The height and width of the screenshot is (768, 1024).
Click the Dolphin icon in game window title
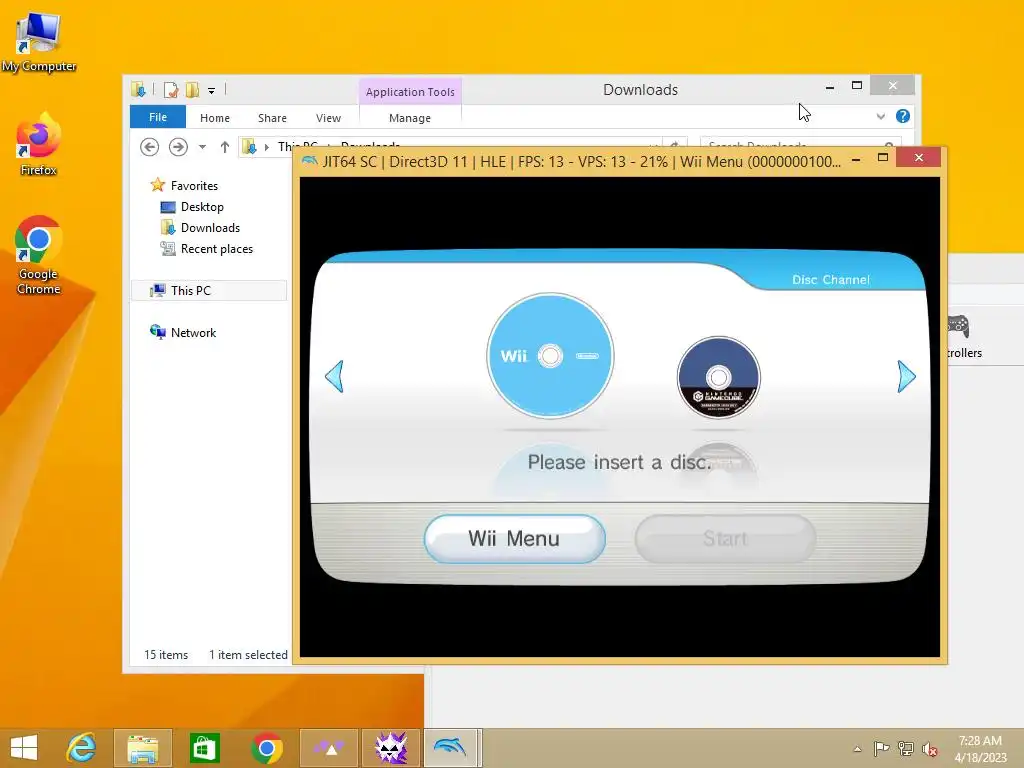(310, 161)
